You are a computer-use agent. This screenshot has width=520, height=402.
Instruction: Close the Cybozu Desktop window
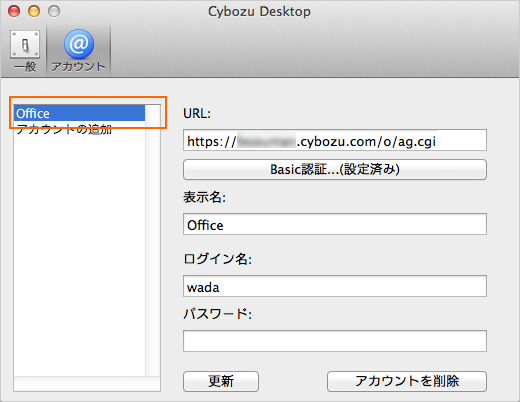pyautogui.click(x=14, y=11)
